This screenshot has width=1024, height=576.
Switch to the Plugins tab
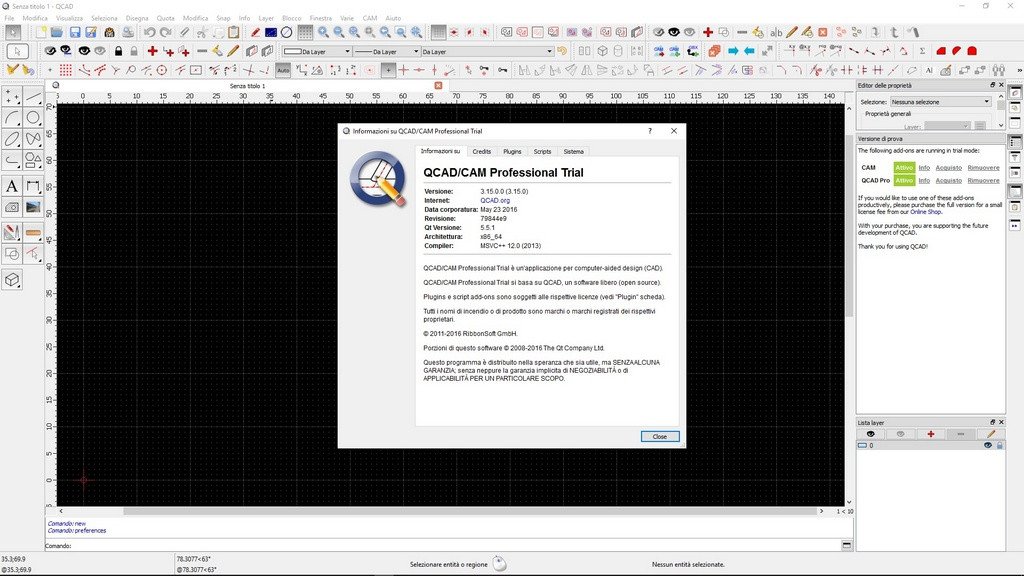tap(513, 151)
